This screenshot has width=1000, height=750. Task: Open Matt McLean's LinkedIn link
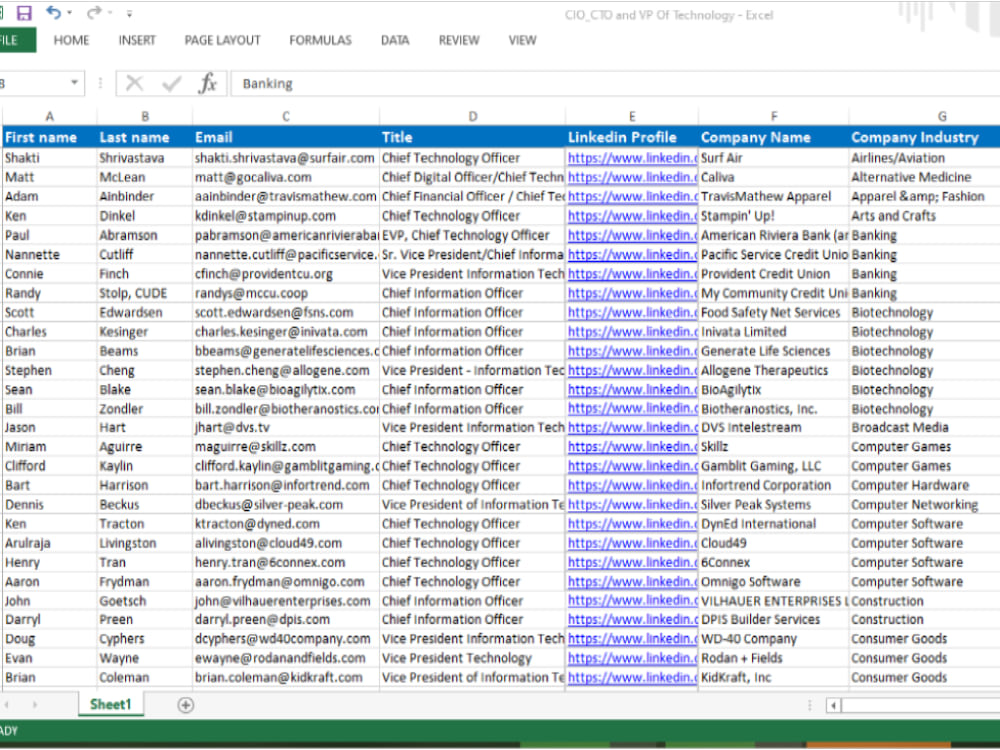tap(632, 177)
